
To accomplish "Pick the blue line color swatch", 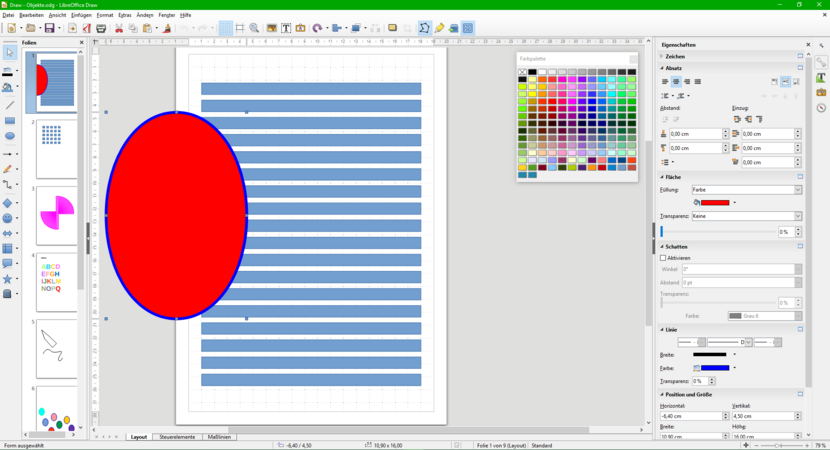I will [714, 368].
